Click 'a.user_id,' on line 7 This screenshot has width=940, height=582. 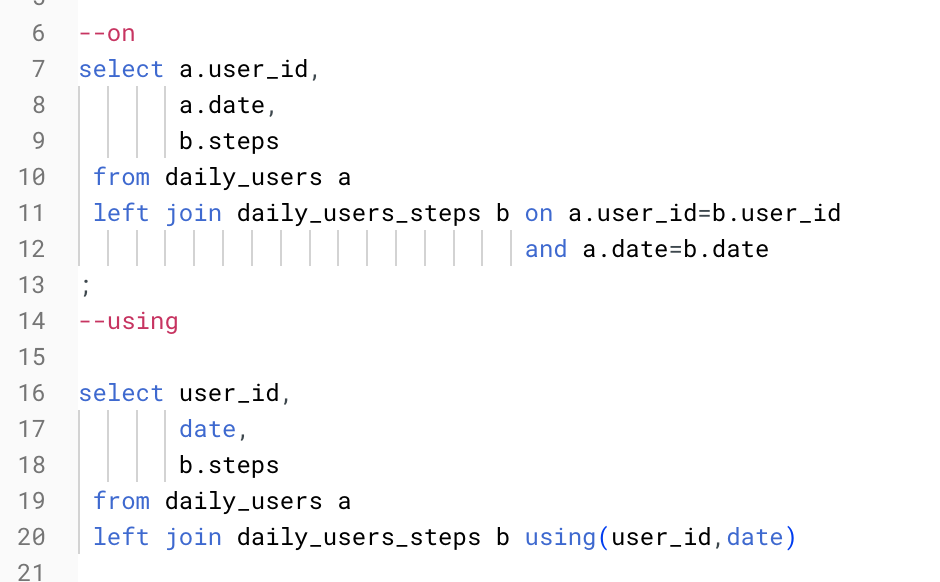pyautogui.click(x=249, y=70)
